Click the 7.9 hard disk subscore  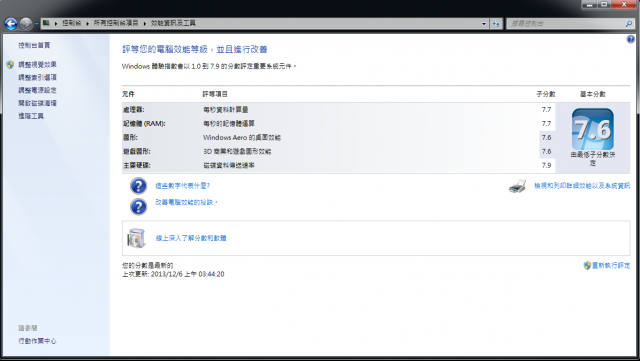pyautogui.click(x=547, y=165)
